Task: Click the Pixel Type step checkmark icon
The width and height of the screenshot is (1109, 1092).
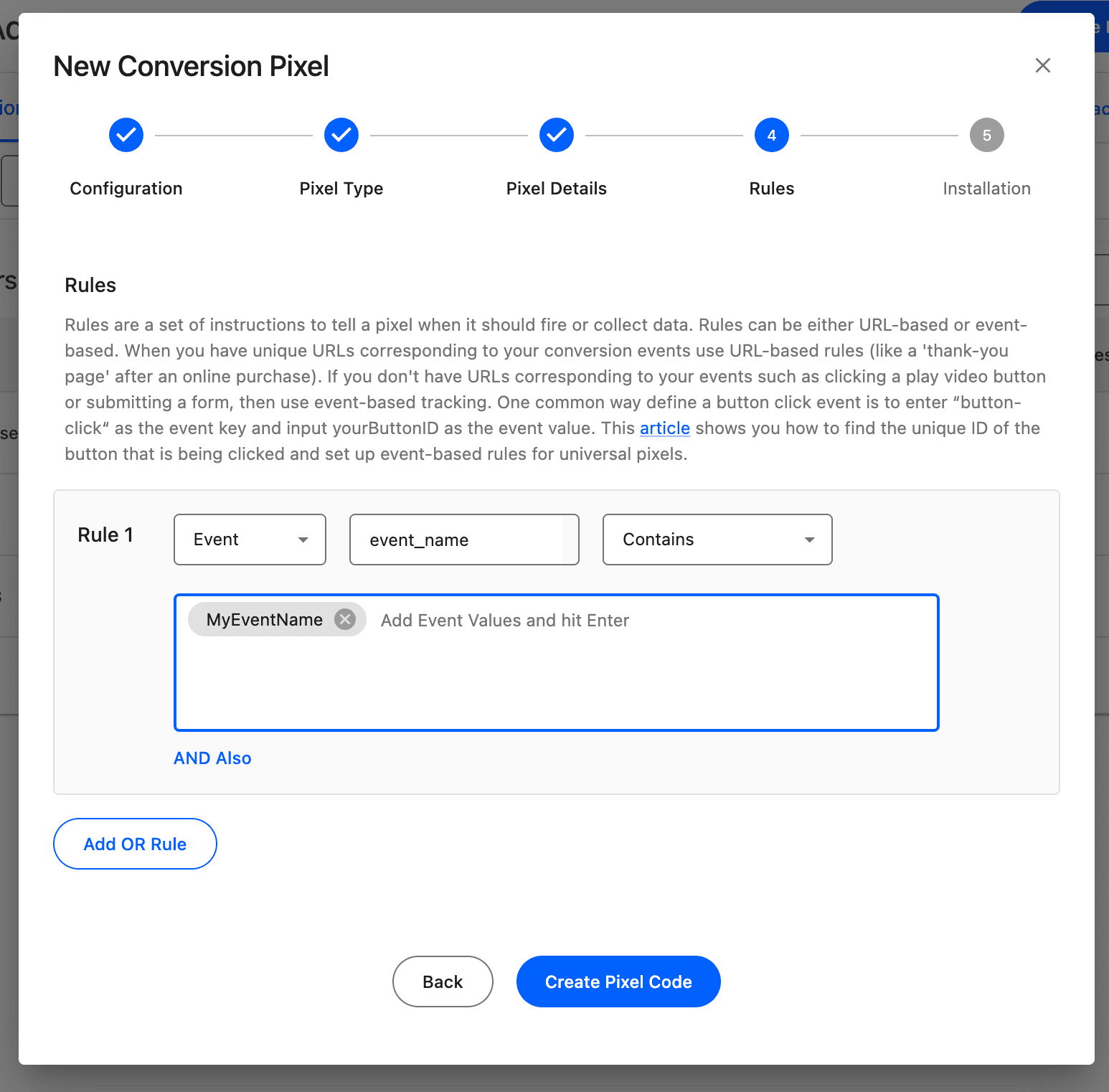Action: point(341,135)
